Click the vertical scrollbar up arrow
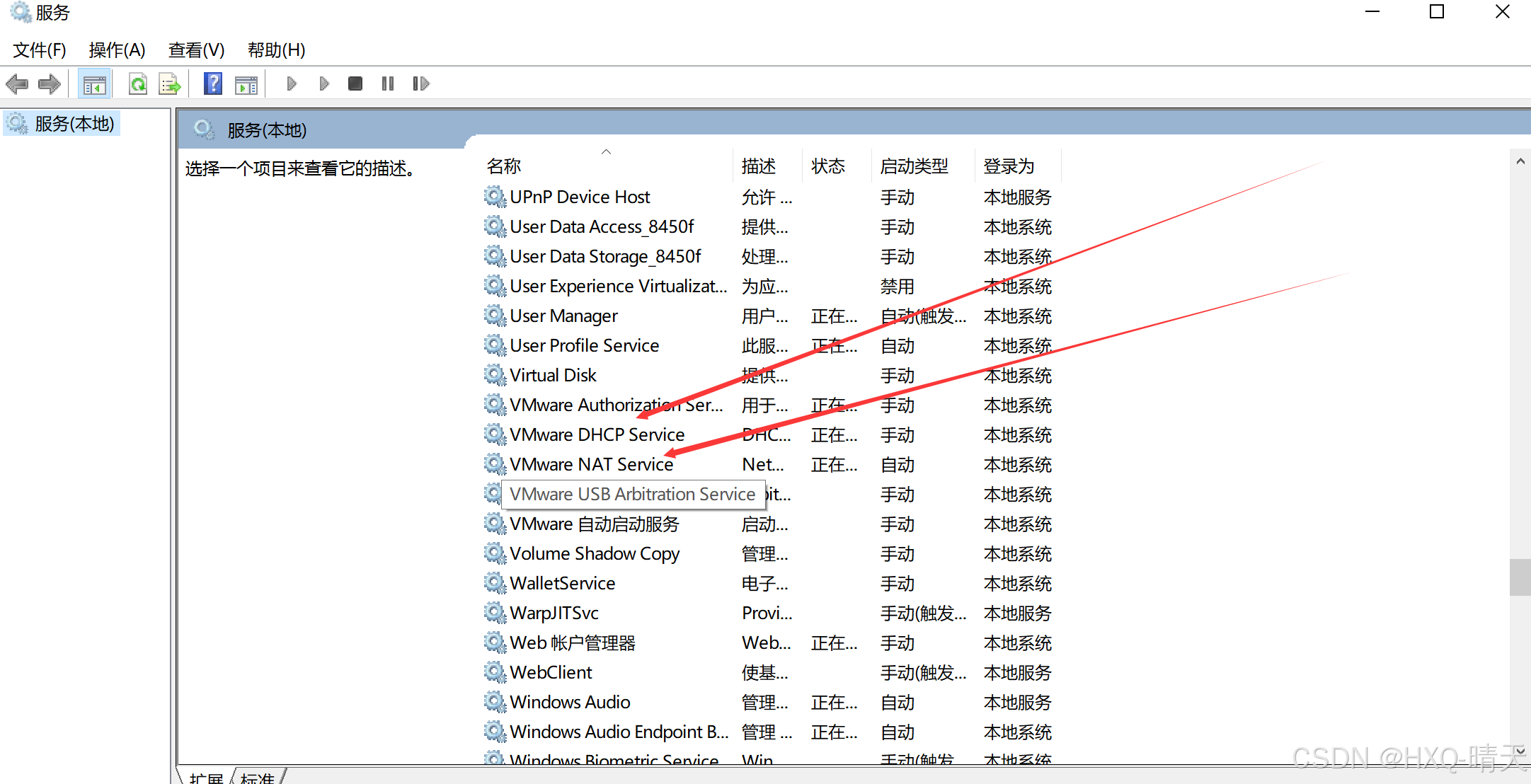The image size is (1531, 784). (1520, 161)
